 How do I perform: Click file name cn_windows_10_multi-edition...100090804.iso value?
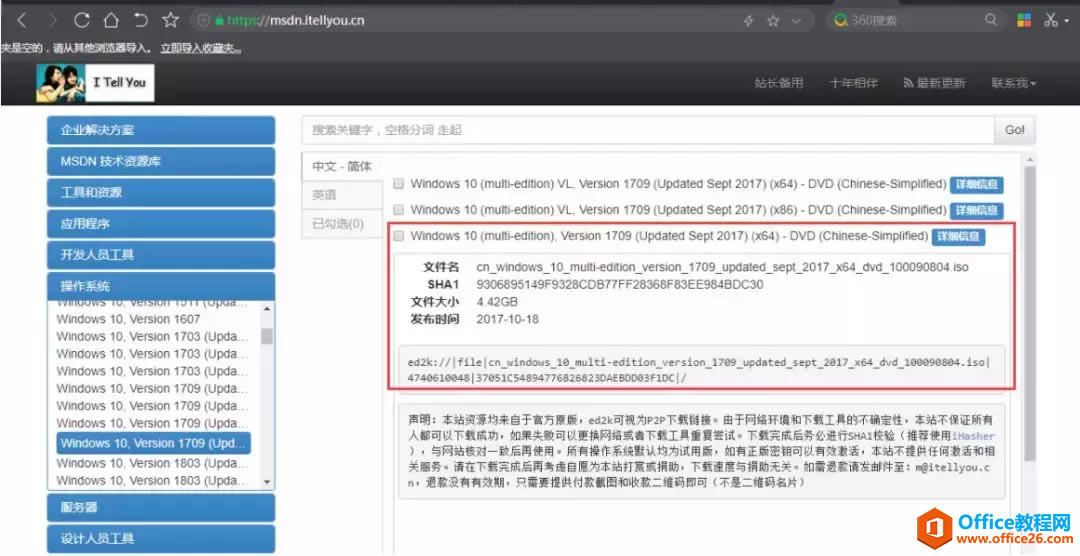coord(723,267)
